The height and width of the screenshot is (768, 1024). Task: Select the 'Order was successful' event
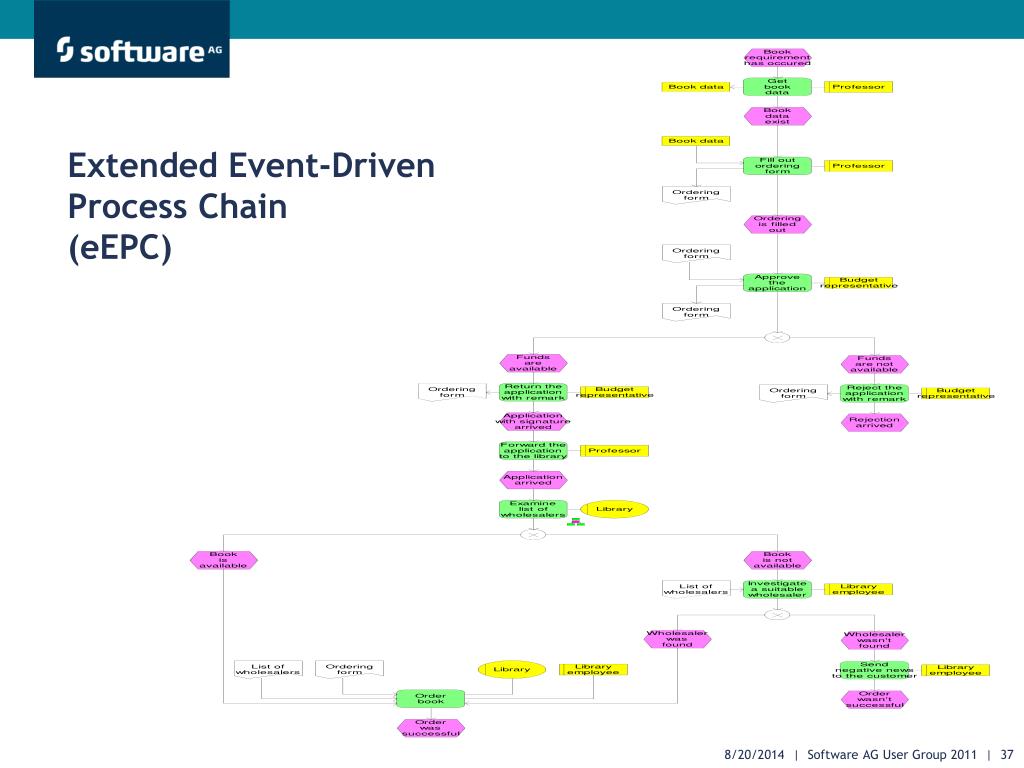(x=431, y=728)
